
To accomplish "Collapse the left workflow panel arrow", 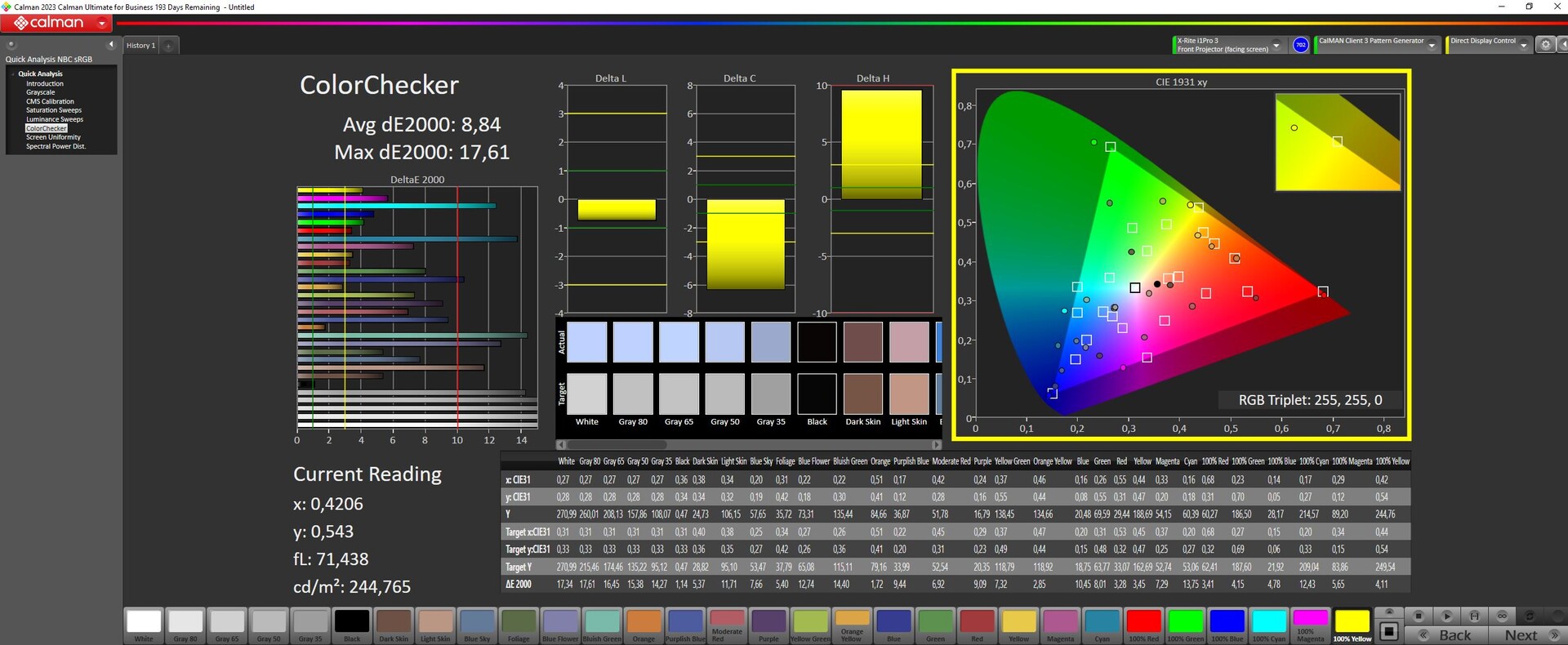I will (x=111, y=45).
